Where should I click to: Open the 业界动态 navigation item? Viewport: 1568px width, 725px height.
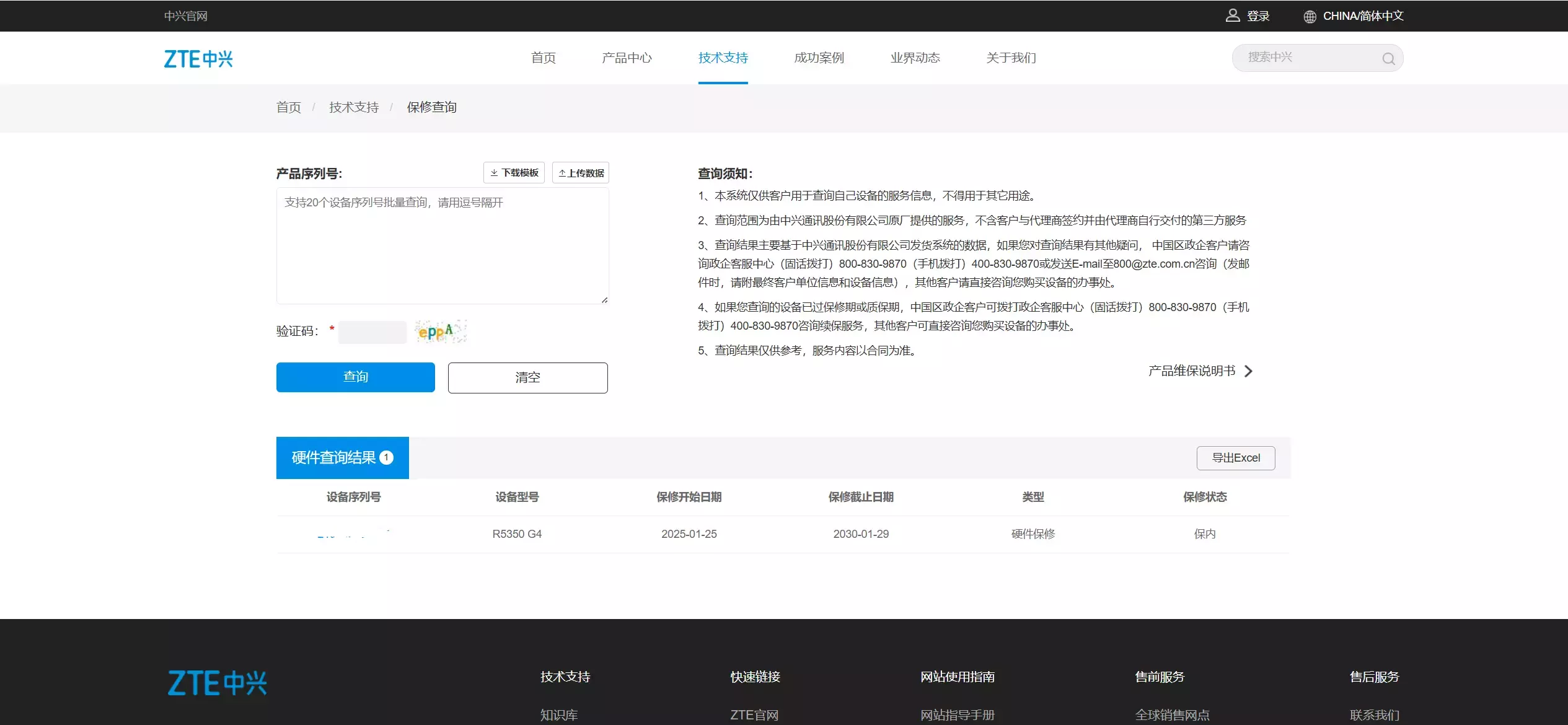(915, 58)
